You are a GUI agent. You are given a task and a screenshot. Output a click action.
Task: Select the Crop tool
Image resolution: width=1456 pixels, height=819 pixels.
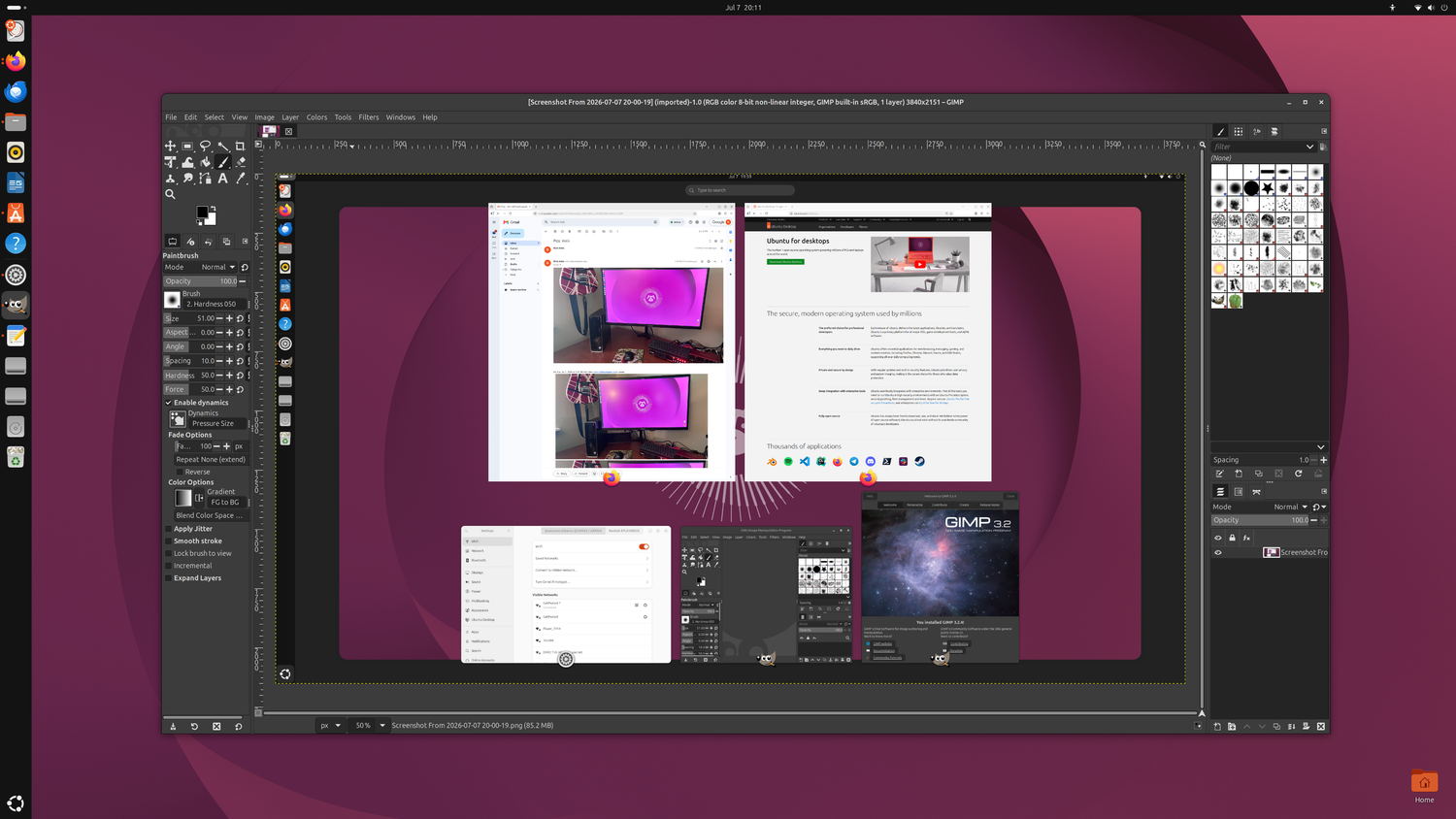click(240, 146)
